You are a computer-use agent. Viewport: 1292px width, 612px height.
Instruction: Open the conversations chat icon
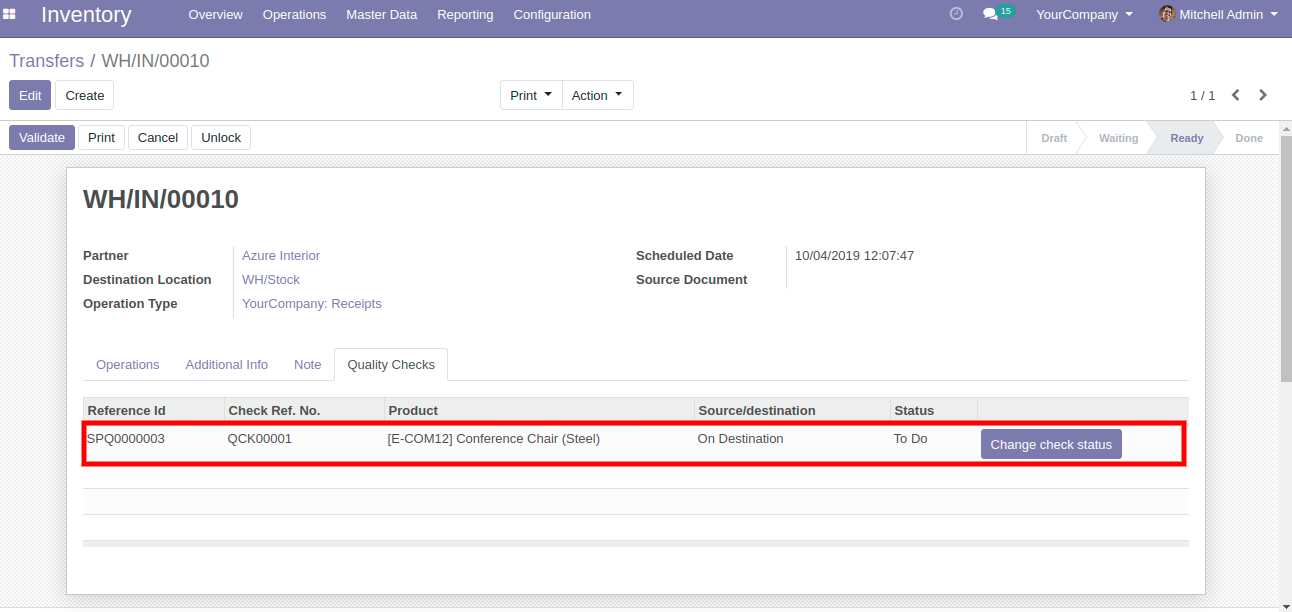point(990,14)
